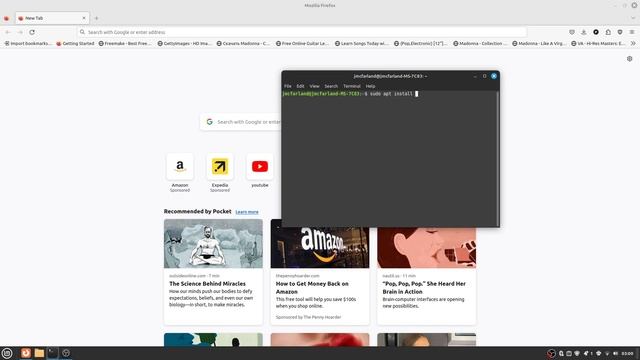This screenshot has width=640, height=360.
Task: Open new tab page personalize gear icon
Action: (629, 59)
